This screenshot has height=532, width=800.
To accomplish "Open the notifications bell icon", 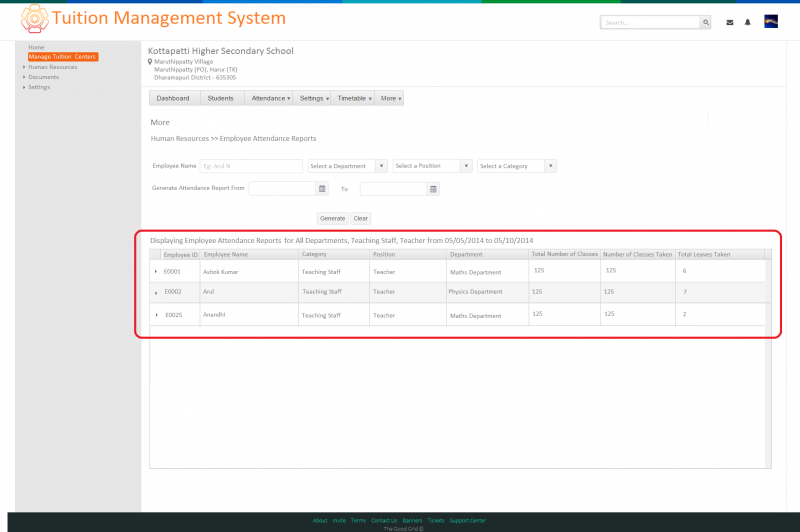I will coord(747,22).
